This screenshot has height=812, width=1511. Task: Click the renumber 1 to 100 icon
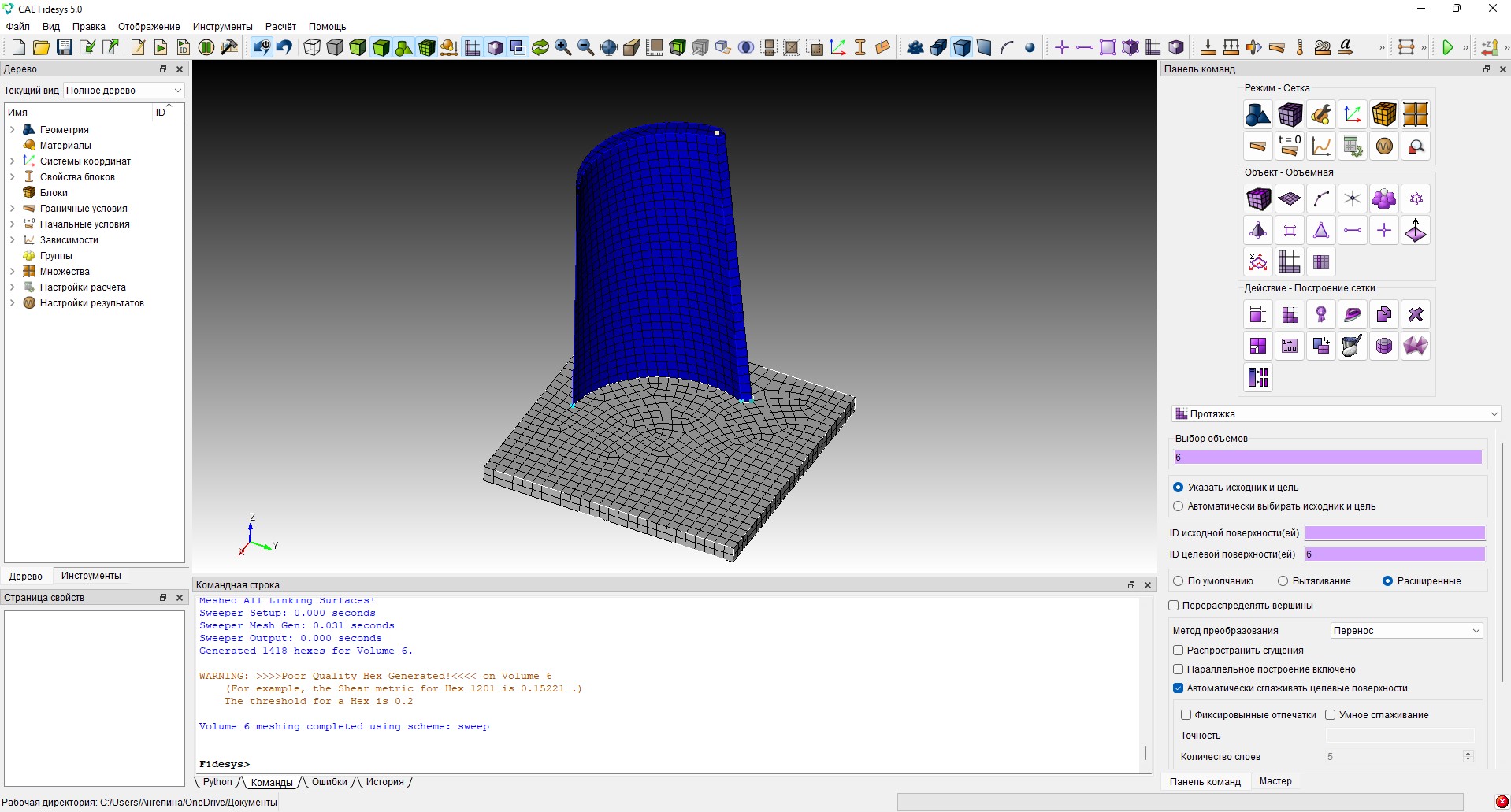pyautogui.click(x=1290, y=346)
